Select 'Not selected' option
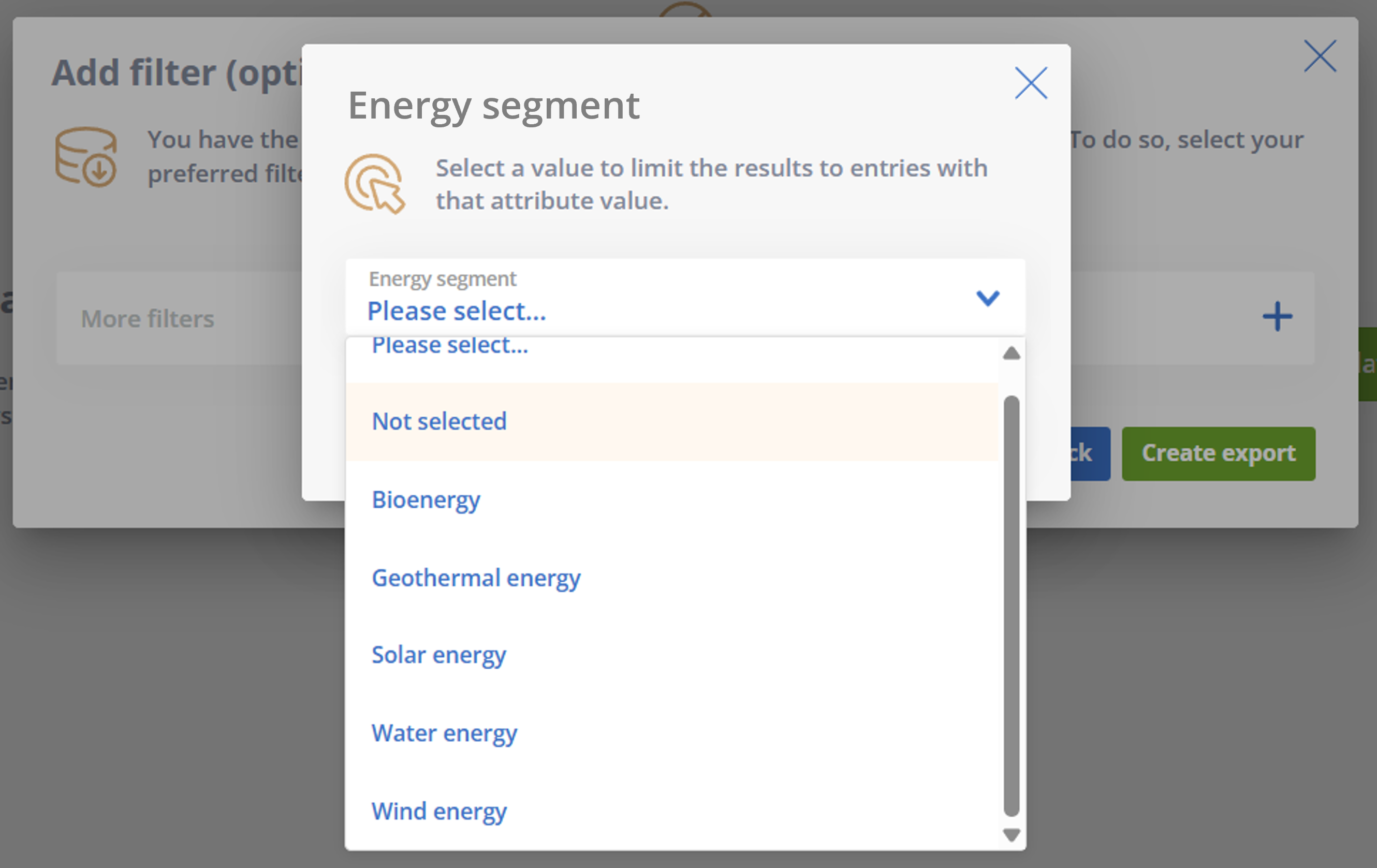1377x868 pixels. tap(672, 421)
